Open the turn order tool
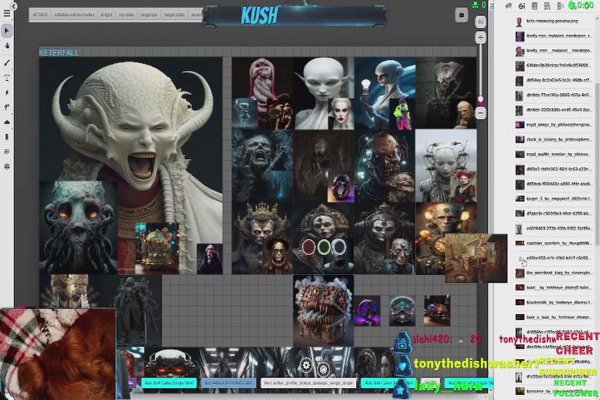Screen dimensions: 600x400 click(7, 152)
